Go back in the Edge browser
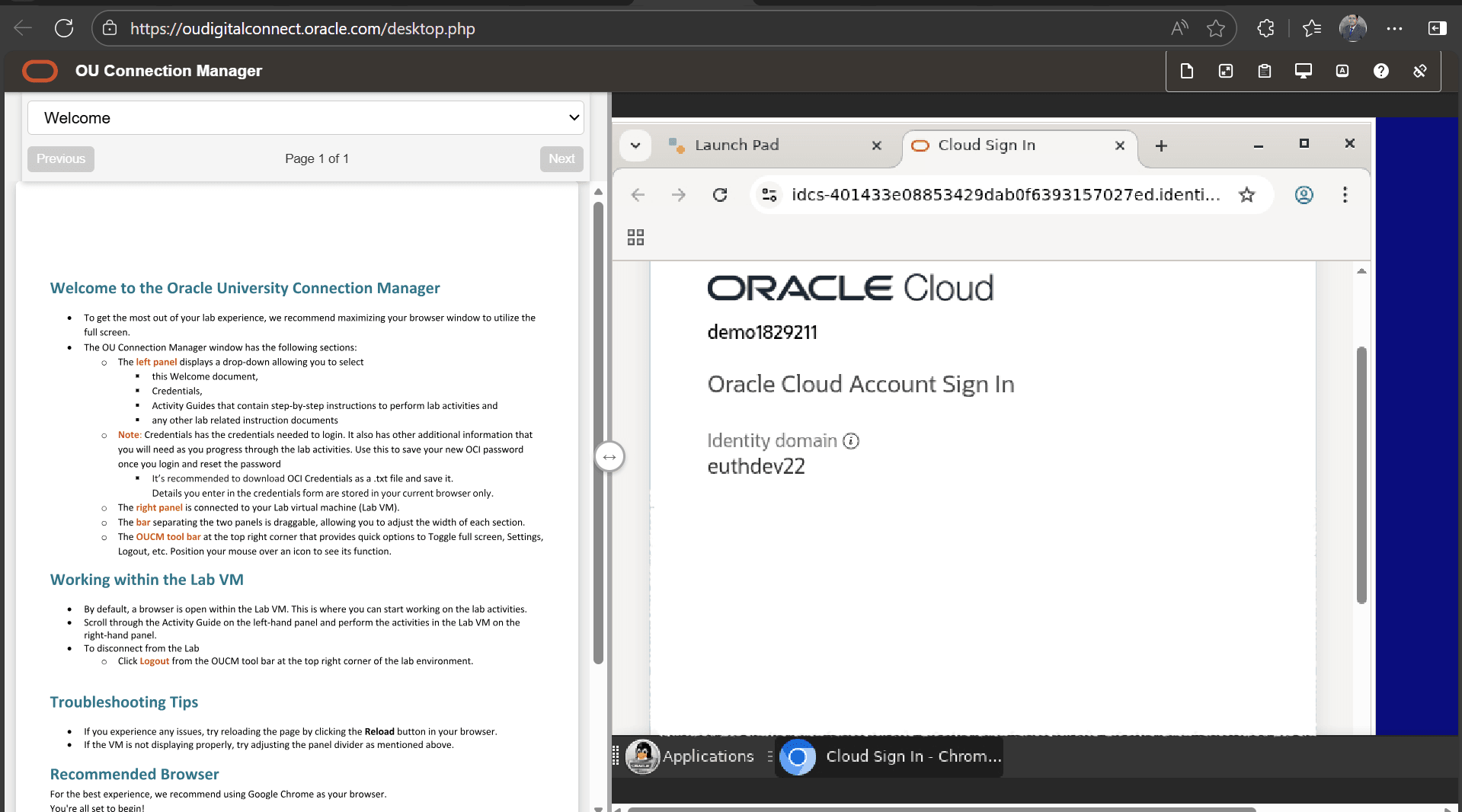The height and width of the screenshot is (812, 1462). pos(23,28)
